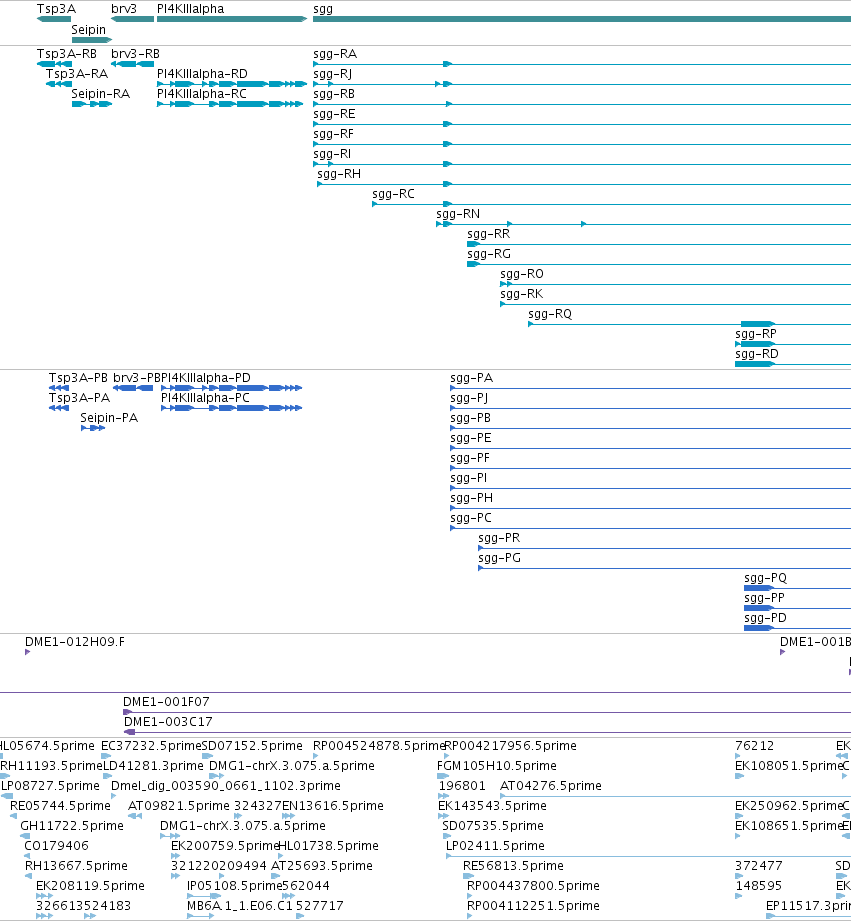This screenshot has width=851, height=921.
Task: Click the sgg-PA protein label
Action: click(471, 378)
